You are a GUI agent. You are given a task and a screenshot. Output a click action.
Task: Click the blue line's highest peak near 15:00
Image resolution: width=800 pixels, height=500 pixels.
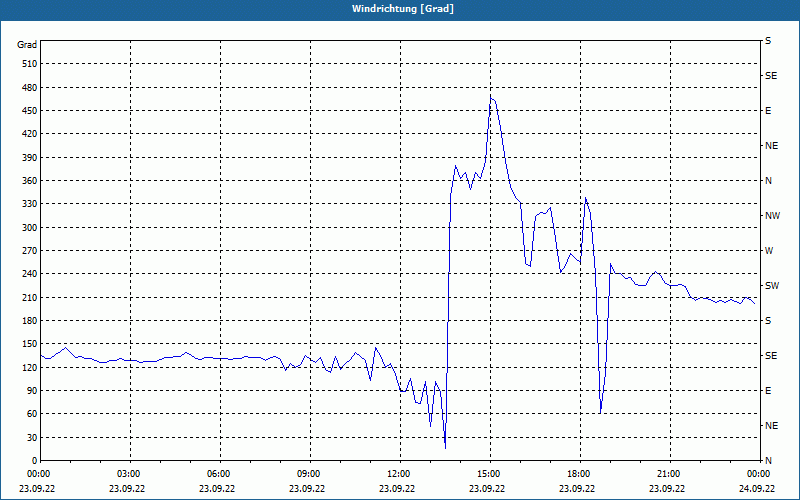[x=491, y=98]
